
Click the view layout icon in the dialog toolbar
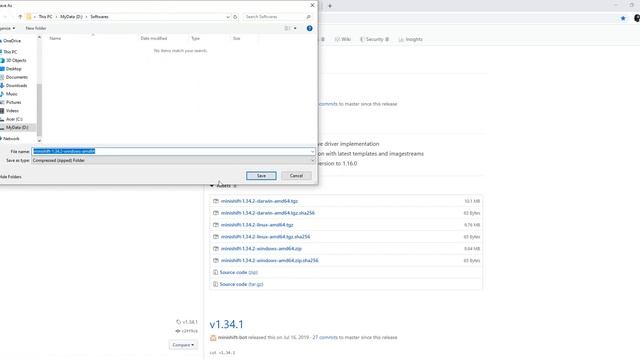pos(287,28)
